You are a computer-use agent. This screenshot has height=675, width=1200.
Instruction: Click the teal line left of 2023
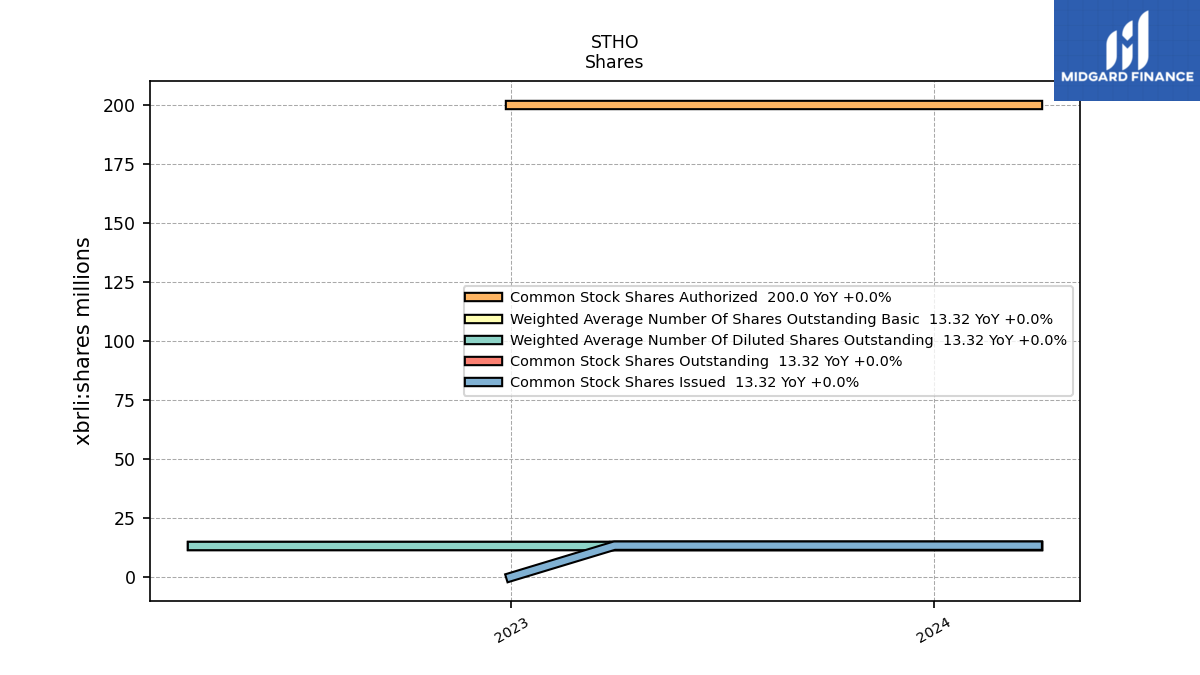coord(348,546)
